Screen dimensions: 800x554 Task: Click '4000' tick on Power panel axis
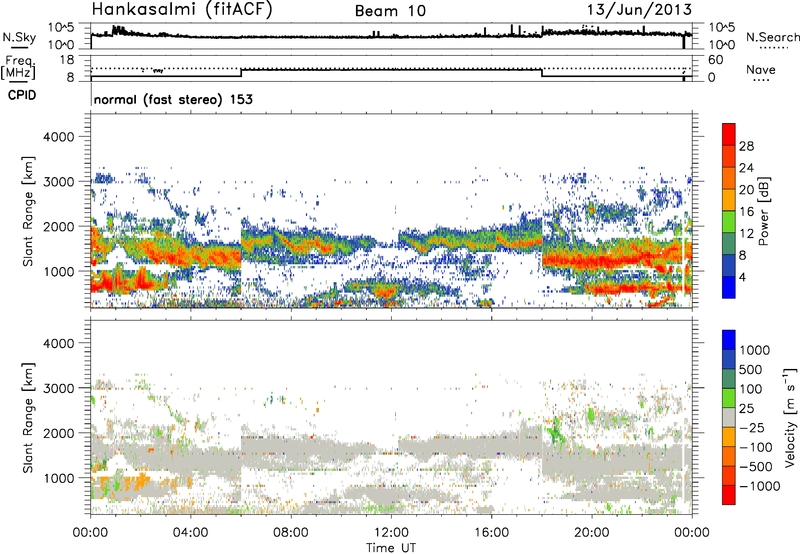pyautogui.click(x=58, y=137)
